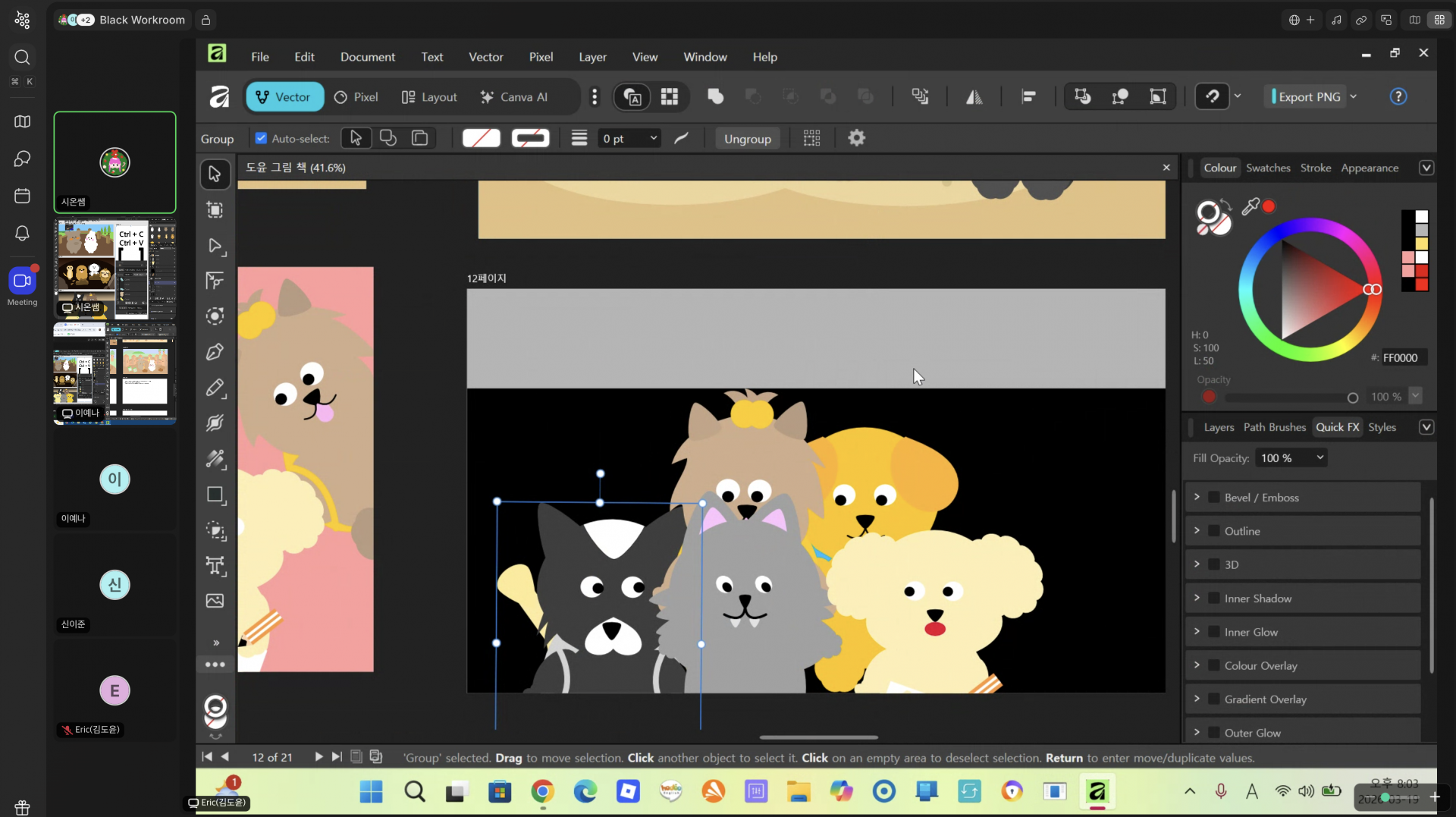The image size is (1456, 817).
Task: Go to the next page arrow
Action: pos(318,757)
